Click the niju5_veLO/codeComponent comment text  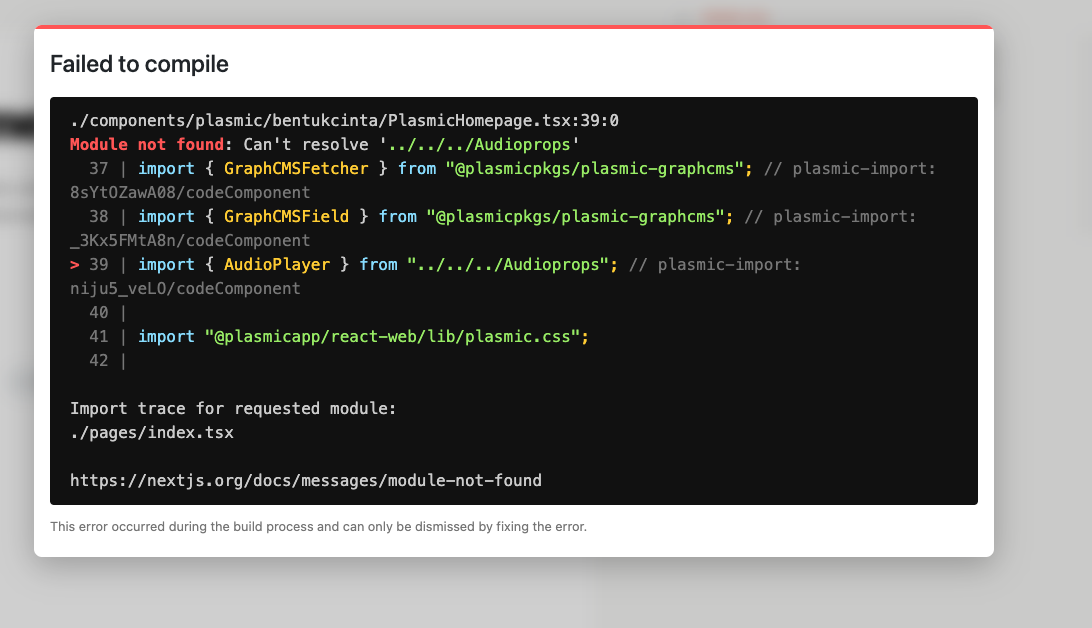[185, 289]
